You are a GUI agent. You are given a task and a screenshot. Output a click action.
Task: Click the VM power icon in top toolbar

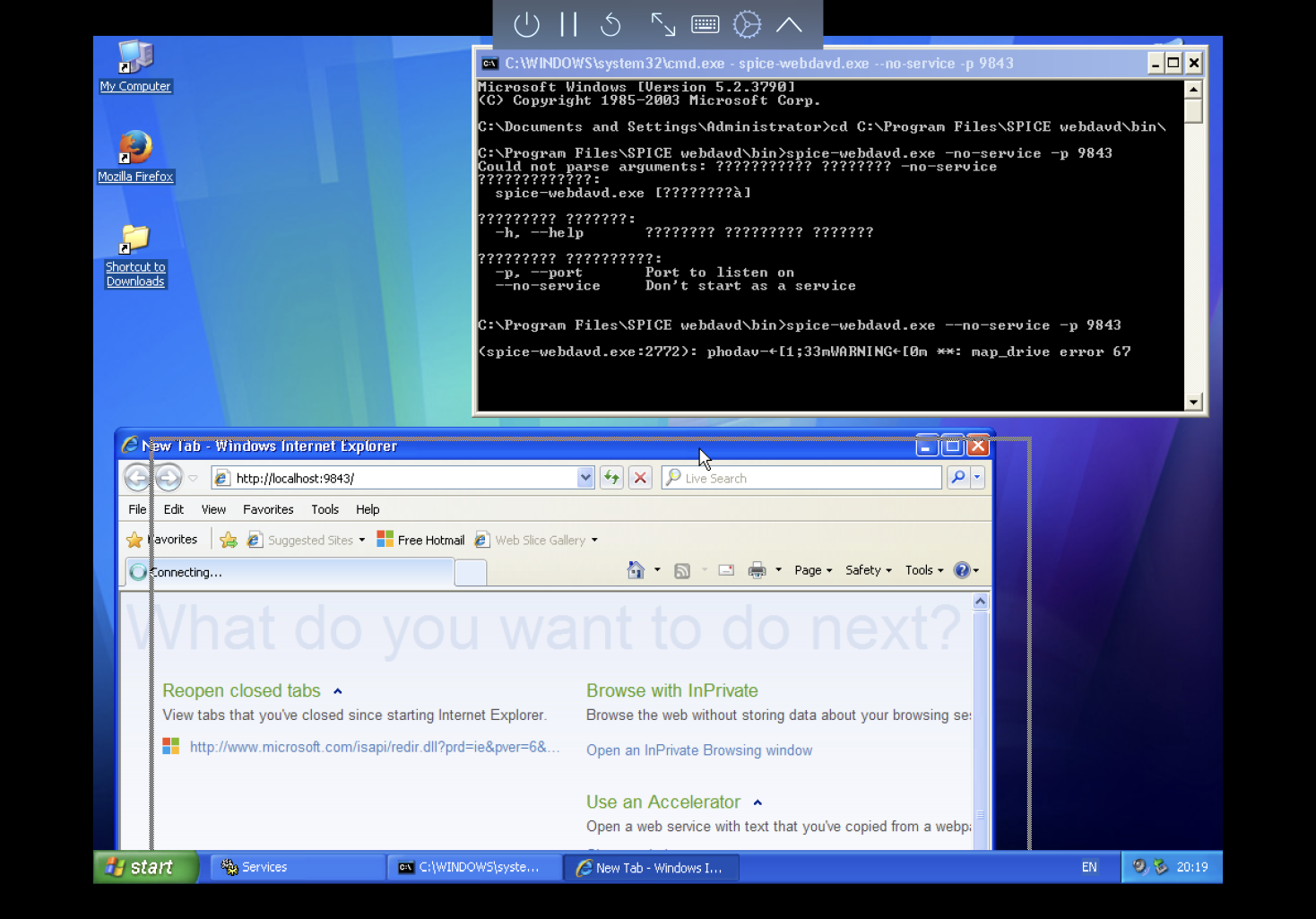(526, 24)
